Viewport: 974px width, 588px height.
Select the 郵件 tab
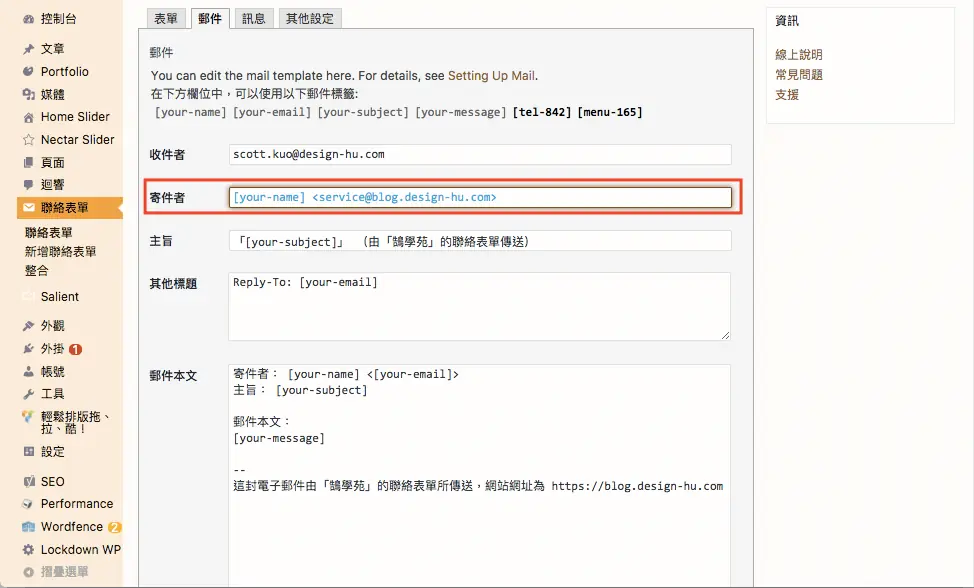(x=210, y=19)
